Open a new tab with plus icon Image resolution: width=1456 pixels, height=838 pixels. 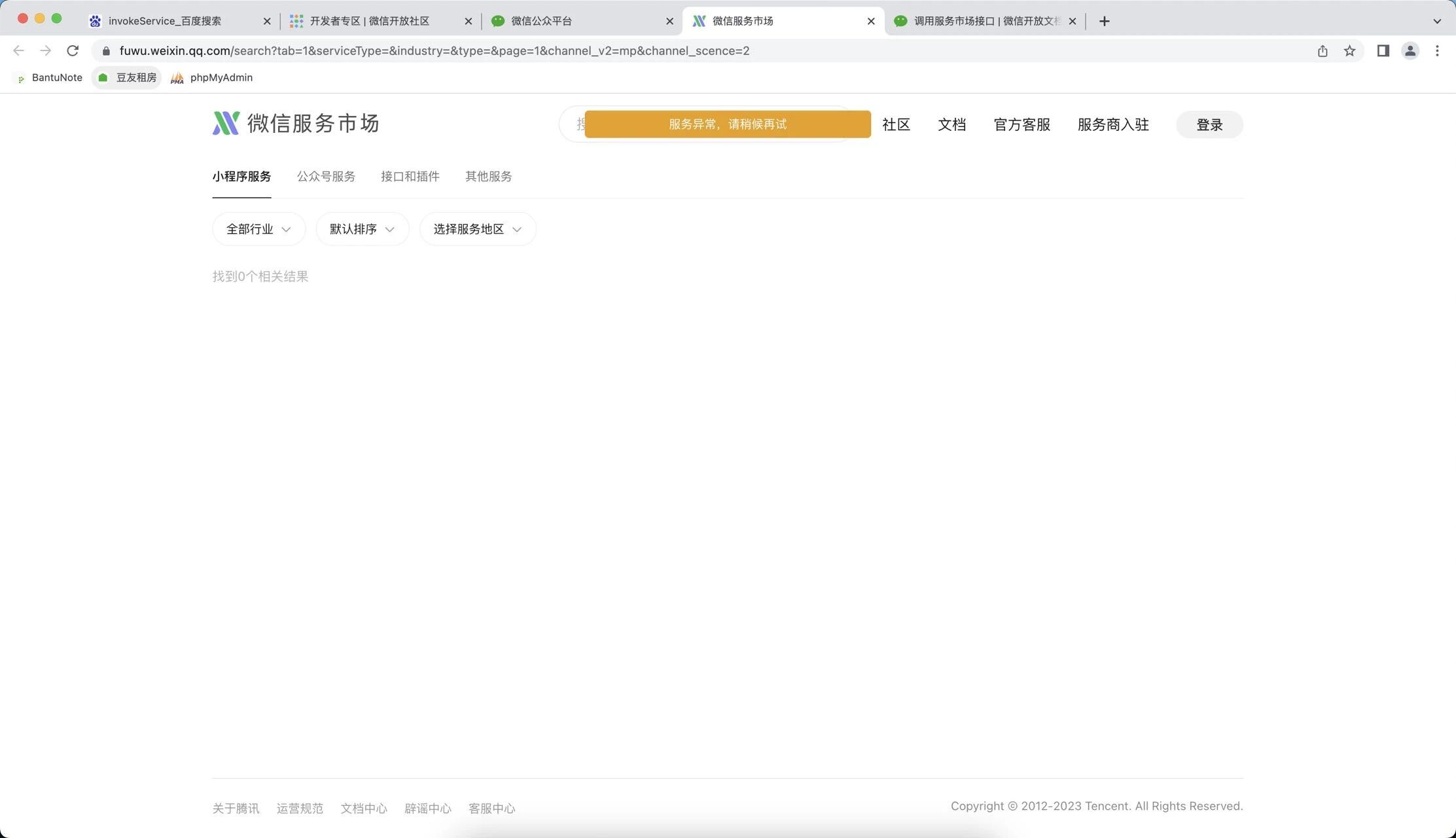[1104, 21]
